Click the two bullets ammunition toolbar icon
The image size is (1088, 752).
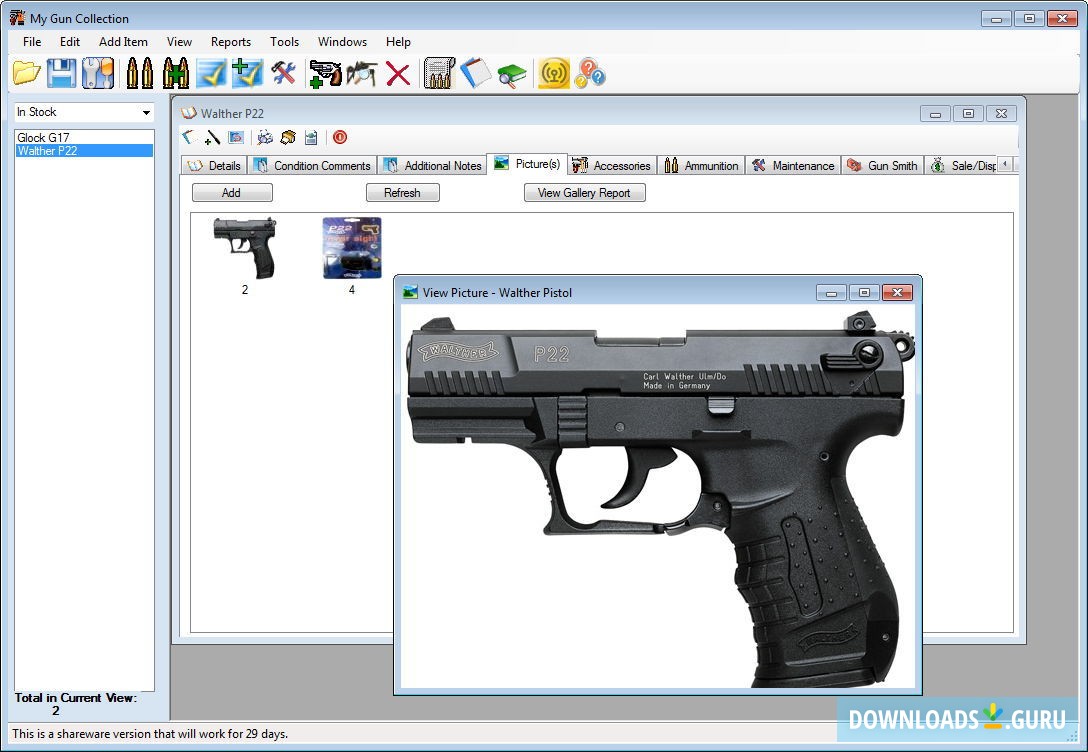point(139,73)
